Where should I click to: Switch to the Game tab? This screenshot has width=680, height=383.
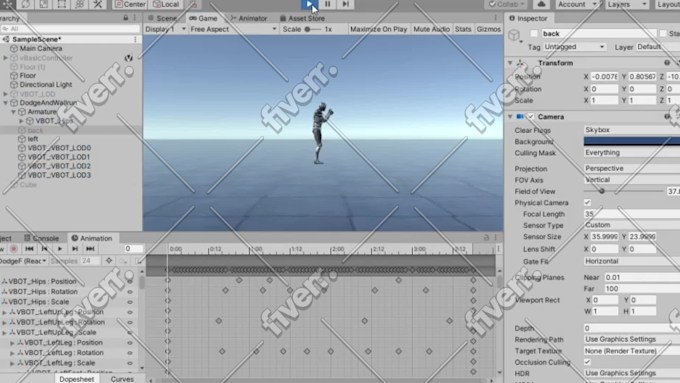(203, 18)
